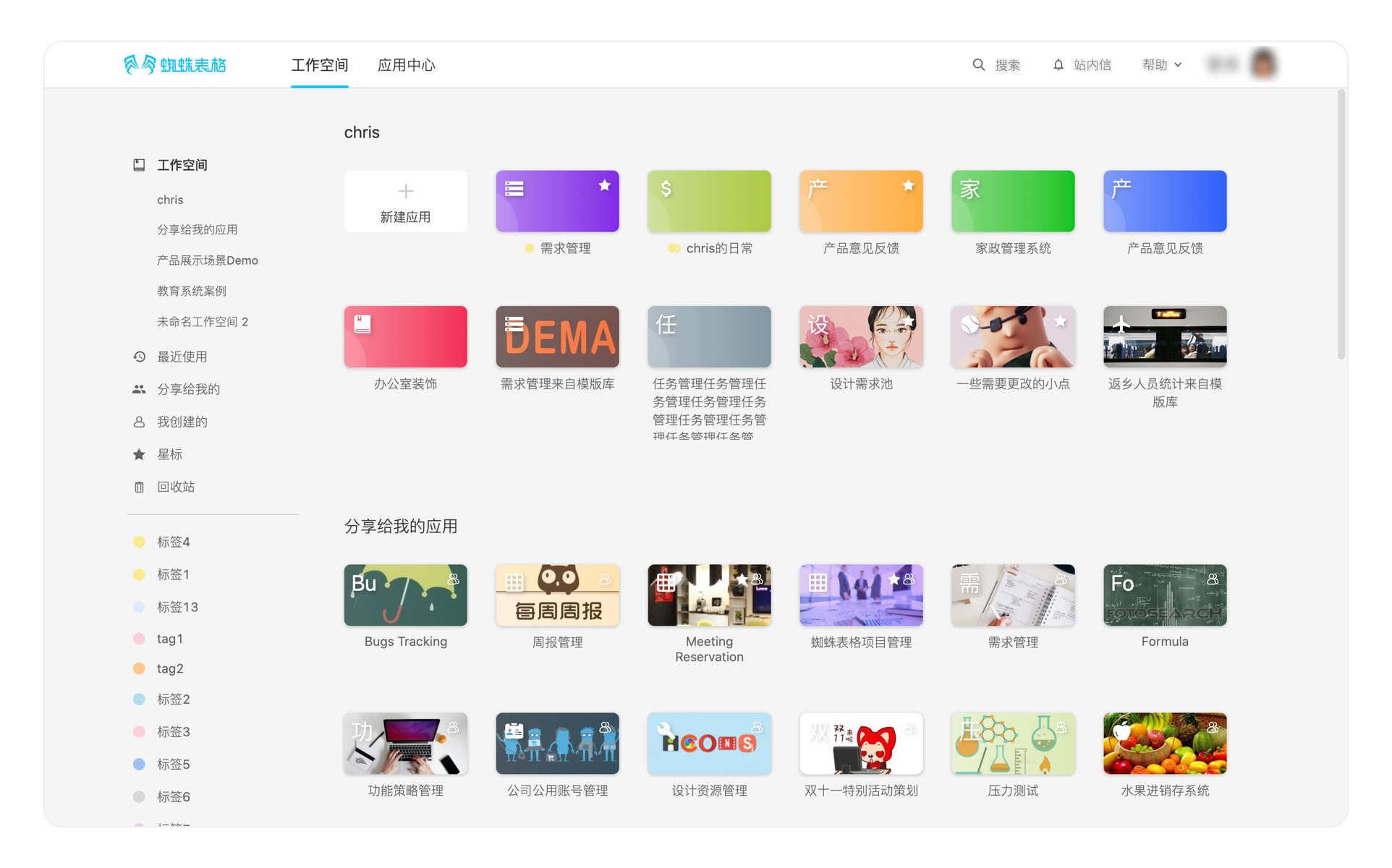Viewport: 1392px width, 868px height.
Task: Click 工作空间 sidebar book icon
Action: click(x=139, y=165)
